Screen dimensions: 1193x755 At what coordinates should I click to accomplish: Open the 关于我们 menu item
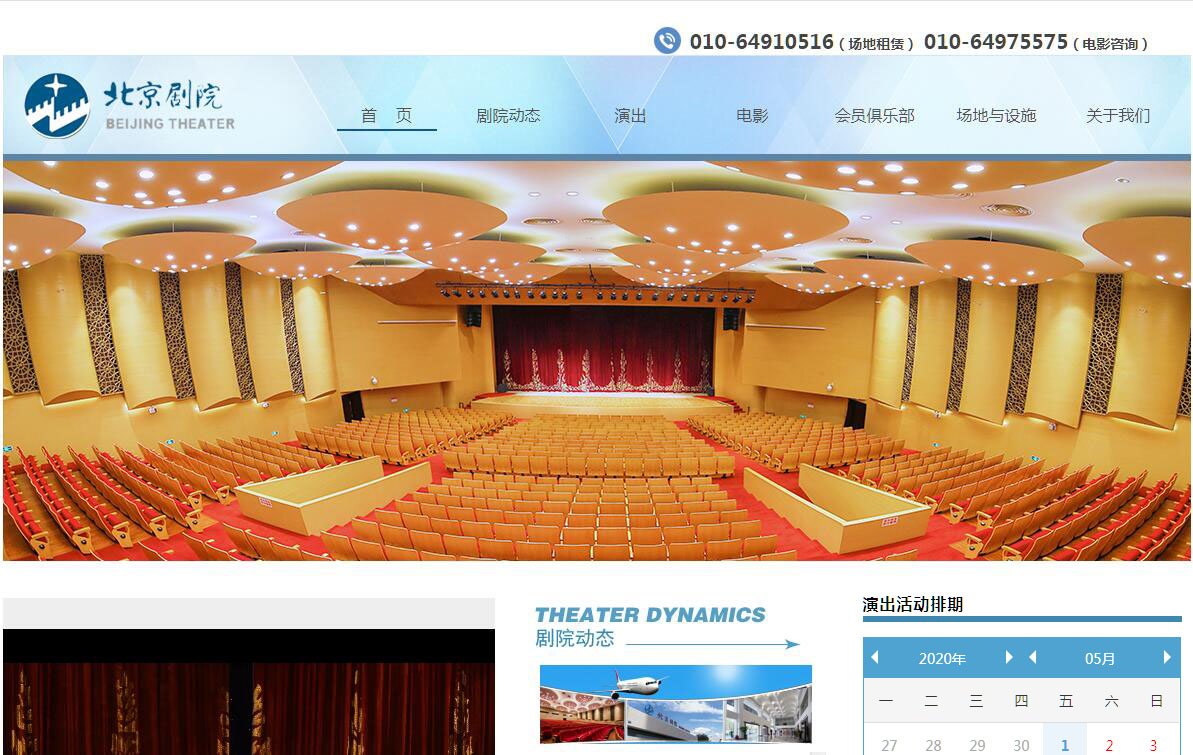[1118, 115]
